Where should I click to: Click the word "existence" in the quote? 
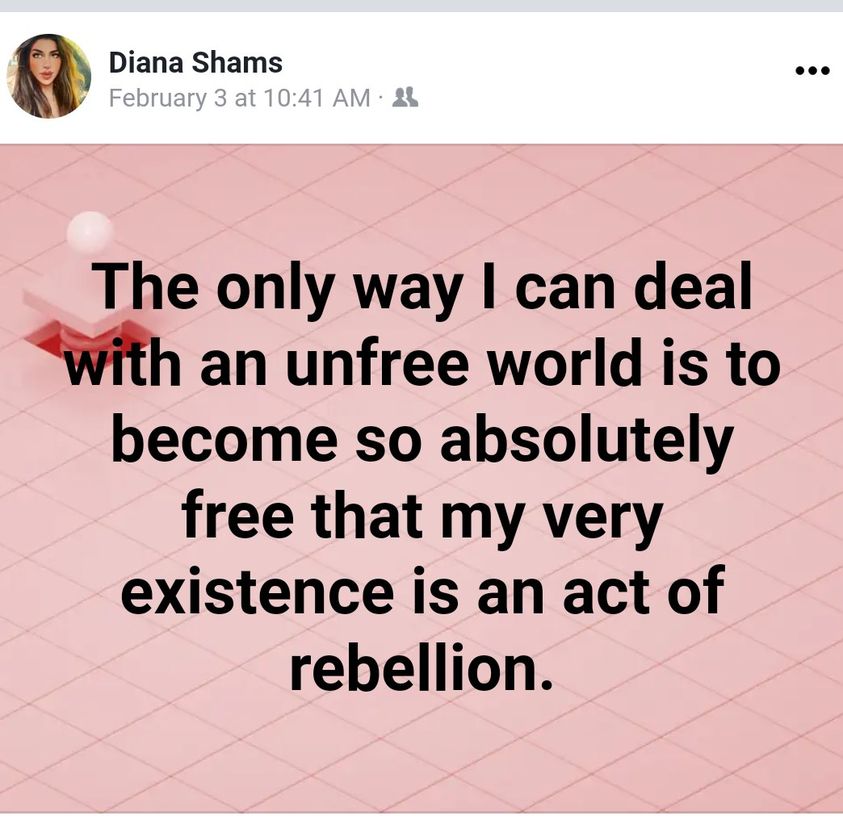256,590
